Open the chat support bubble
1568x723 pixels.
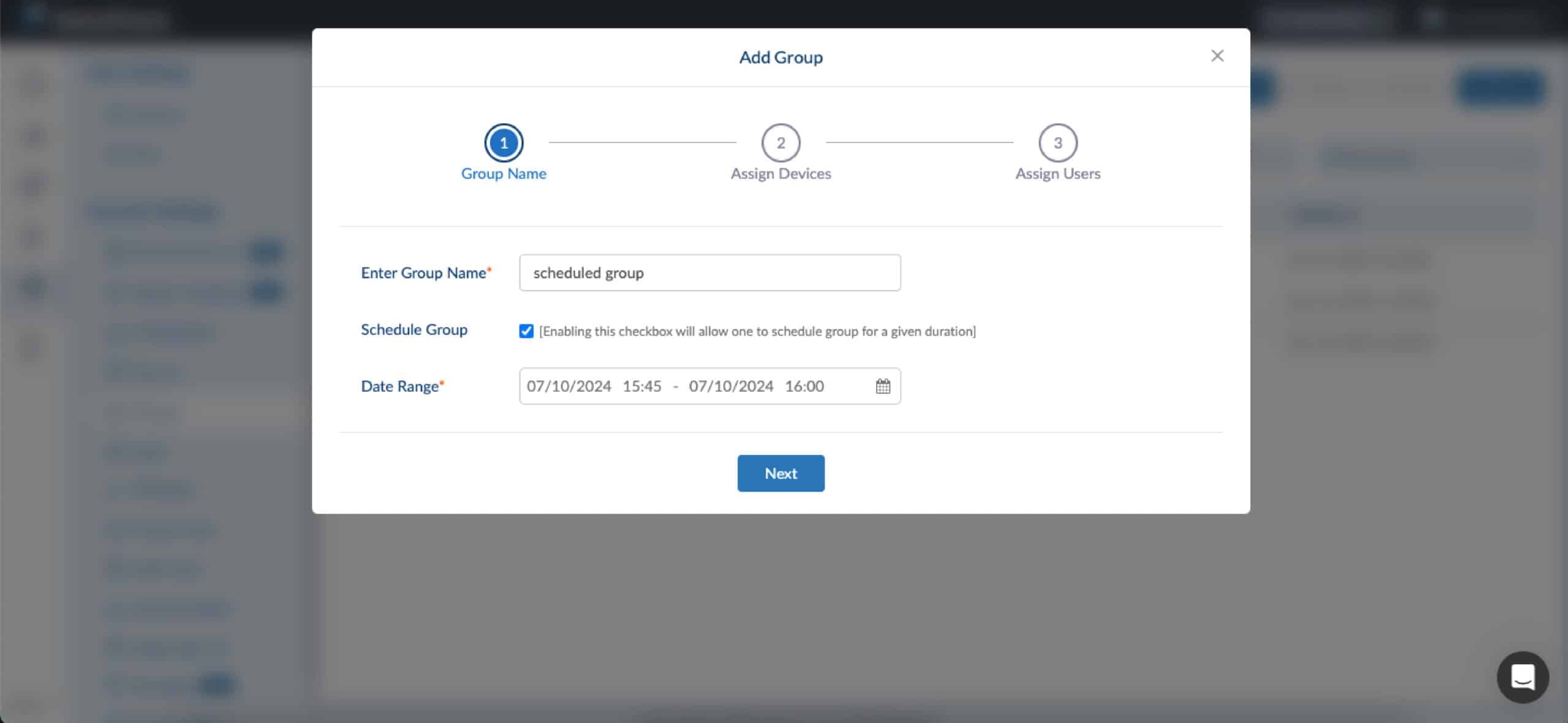(x=1523, y=677)
